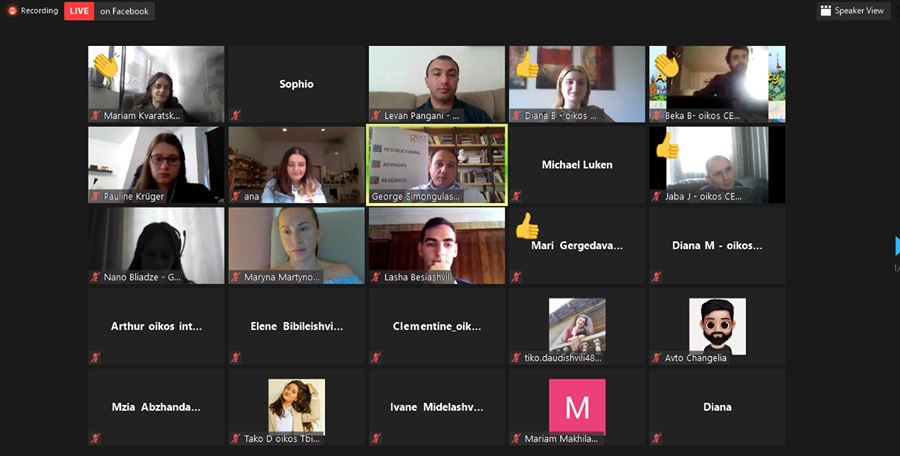Go to next page of participants arrow
Image resolution: width=900 pixels, height=456 pixels.
click(897, 246)
